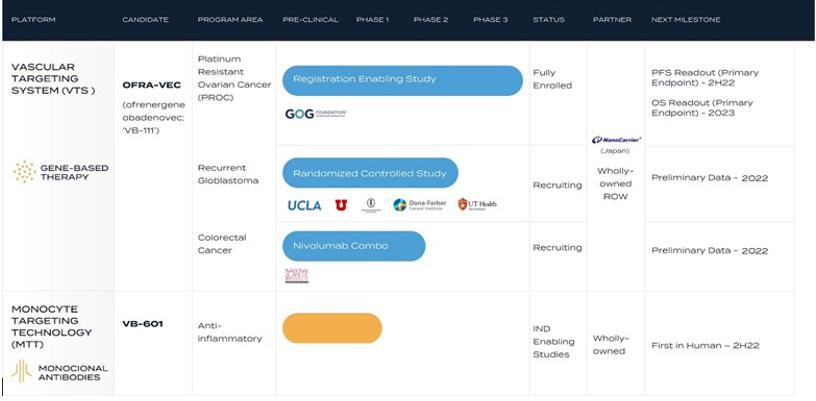Screen dimensions: 816x401
Task: Open the Nivolumab Combo progress bar
Action: 354,246
